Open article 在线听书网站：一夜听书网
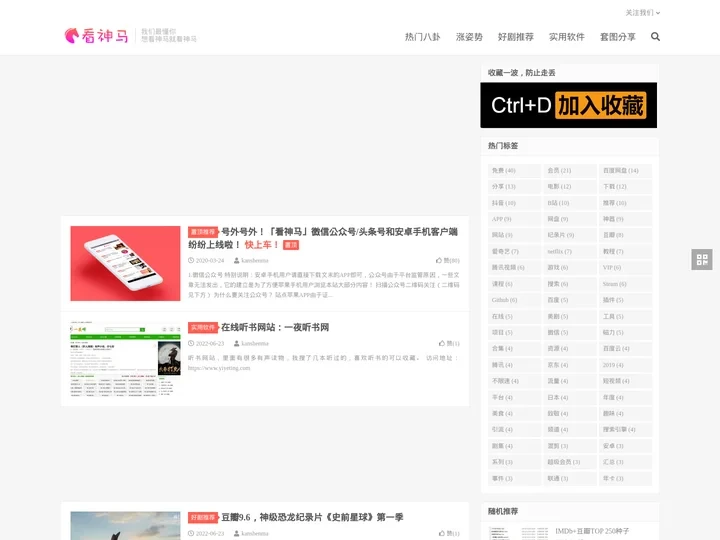Screen dimensions: 720x540 275,327
